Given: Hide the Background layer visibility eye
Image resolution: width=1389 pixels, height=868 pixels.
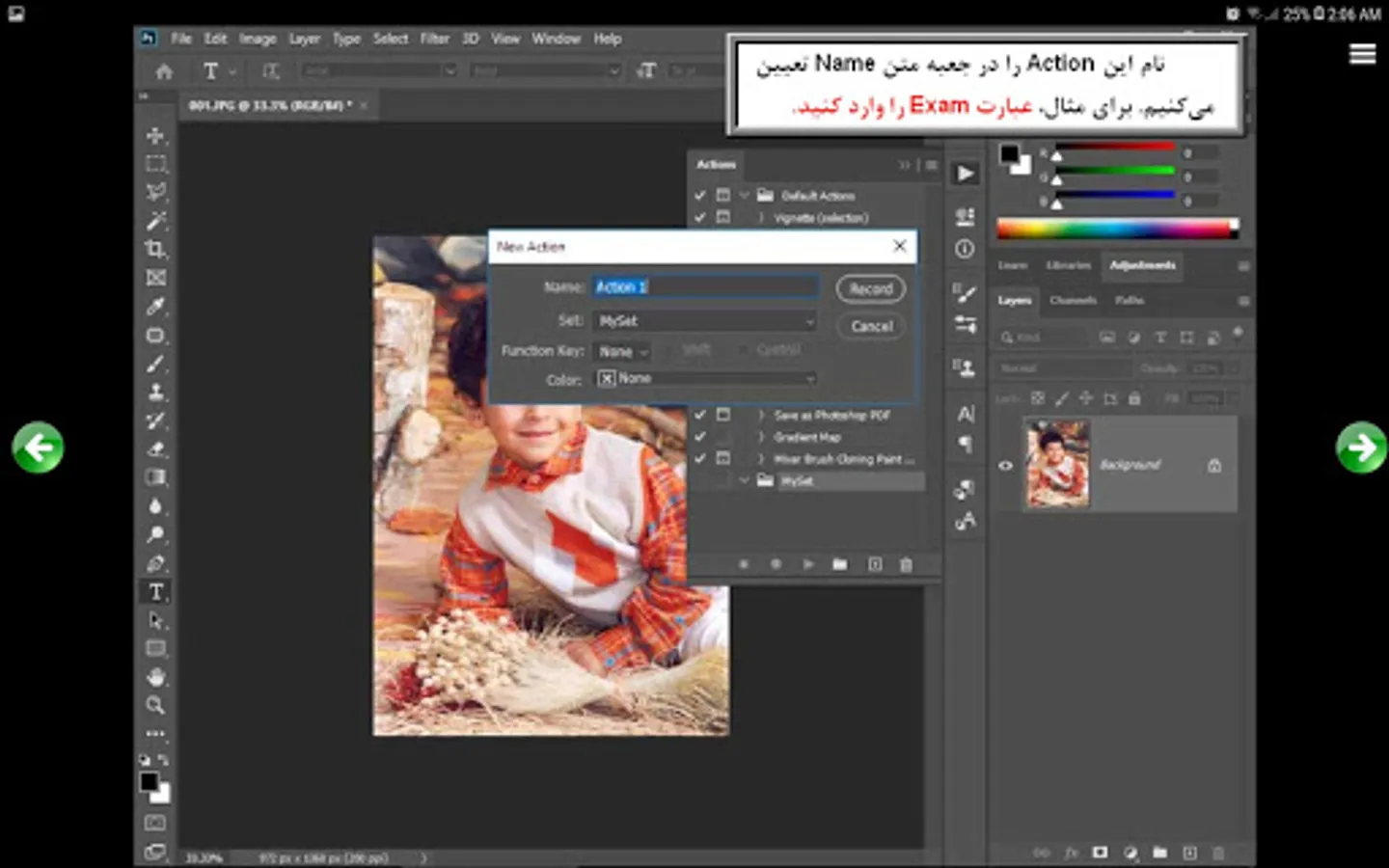Looking at the screenshot, I should click(x=1005, y=465).
